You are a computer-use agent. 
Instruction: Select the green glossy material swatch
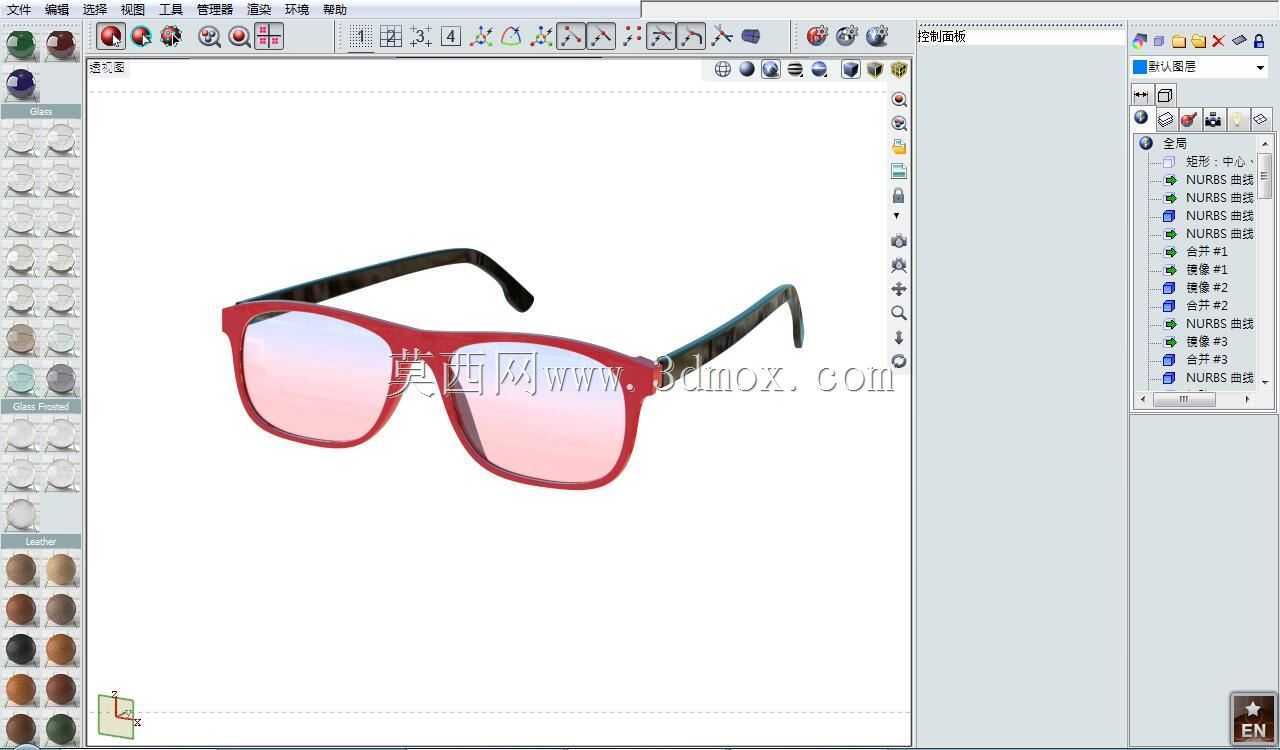[20, 45]
